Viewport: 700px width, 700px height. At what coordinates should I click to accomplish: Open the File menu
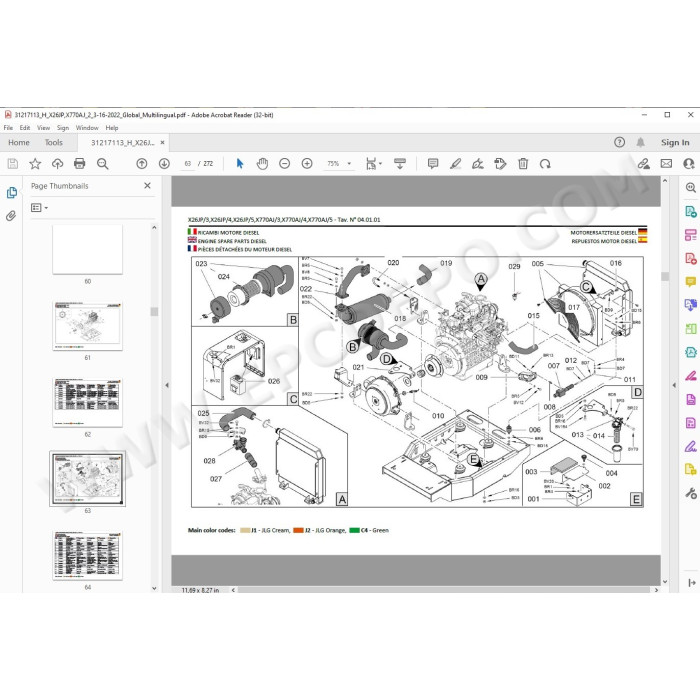point(8,128)
